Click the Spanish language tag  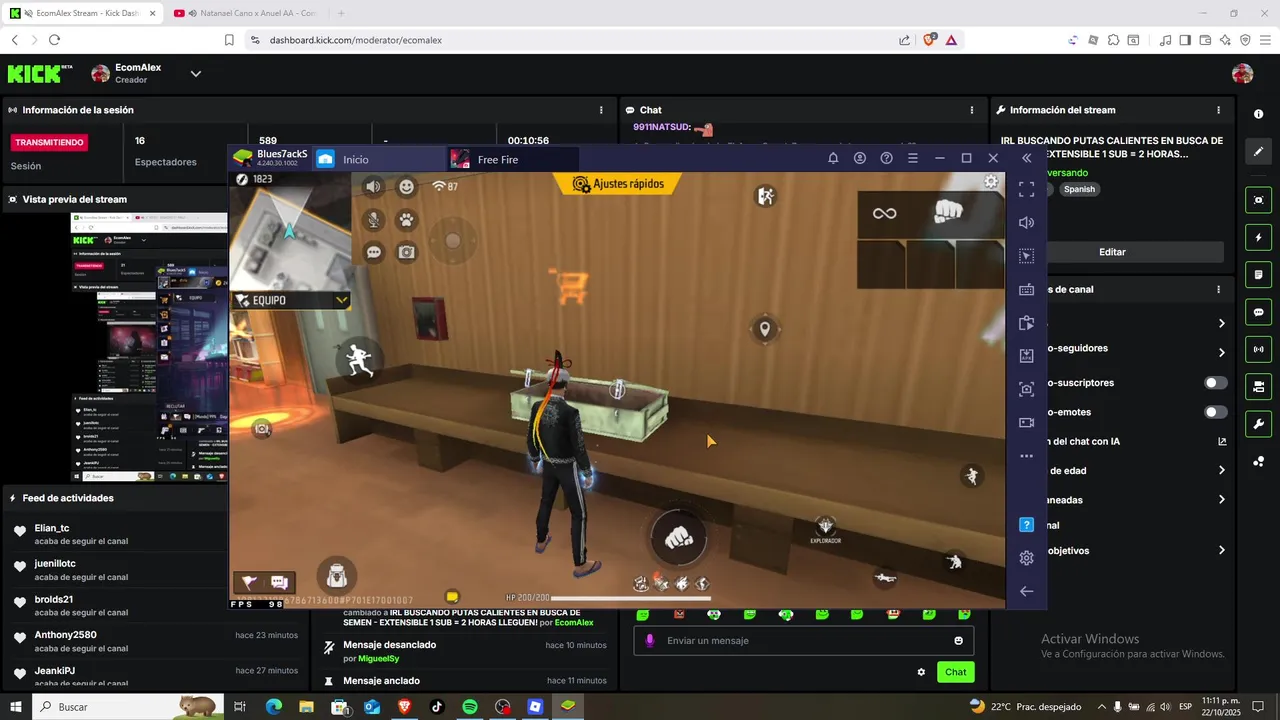point(1079,189)
